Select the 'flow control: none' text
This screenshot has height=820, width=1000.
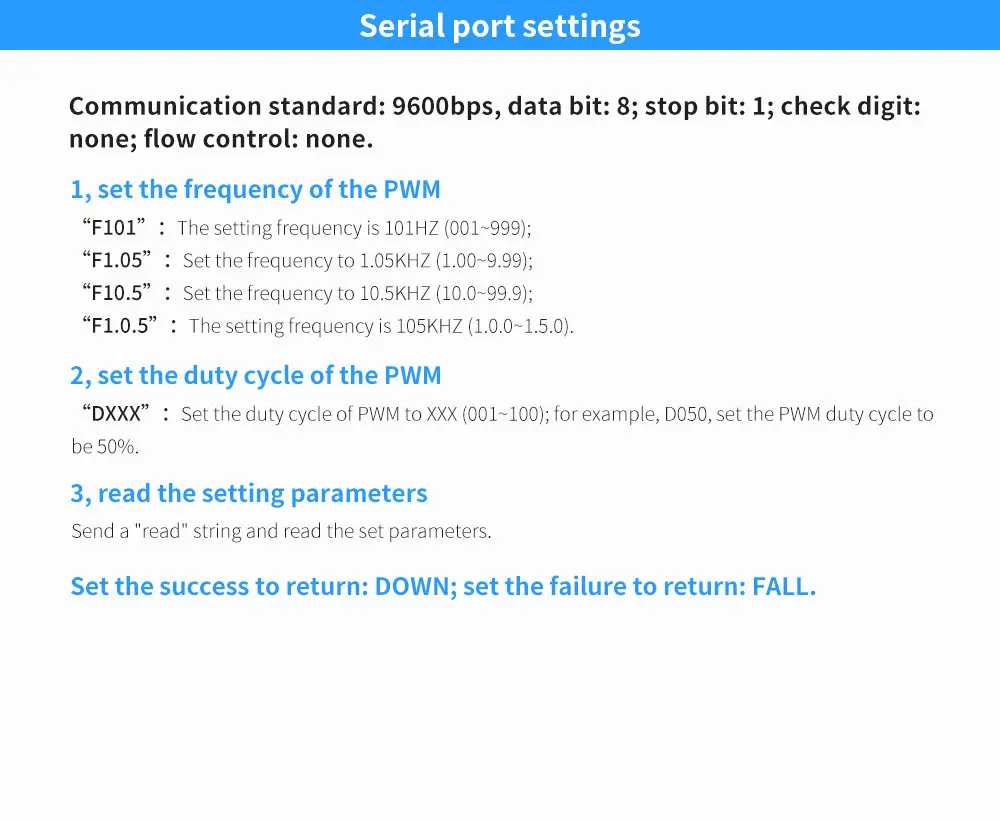point(258,139)
